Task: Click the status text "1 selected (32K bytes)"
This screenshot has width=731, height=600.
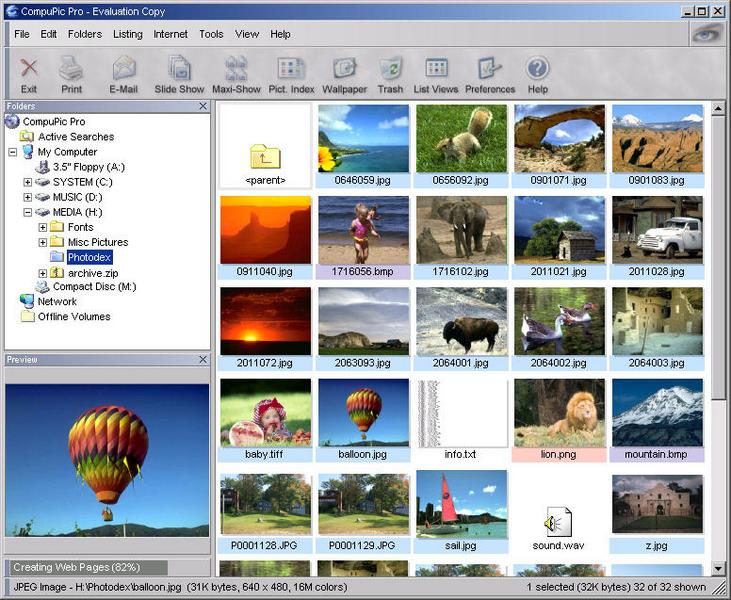Action: tap(576, 587)
